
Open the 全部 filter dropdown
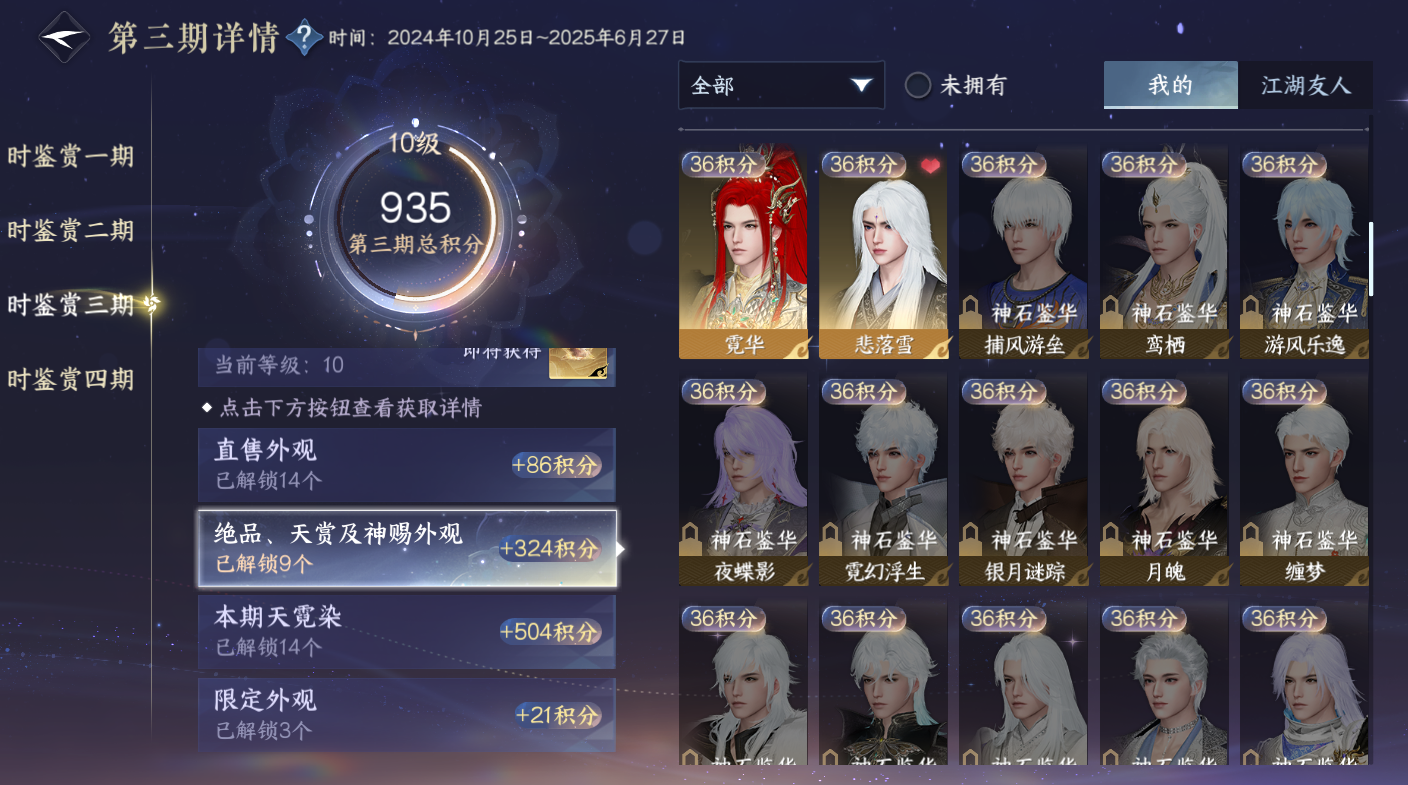(x=781, y=85)
